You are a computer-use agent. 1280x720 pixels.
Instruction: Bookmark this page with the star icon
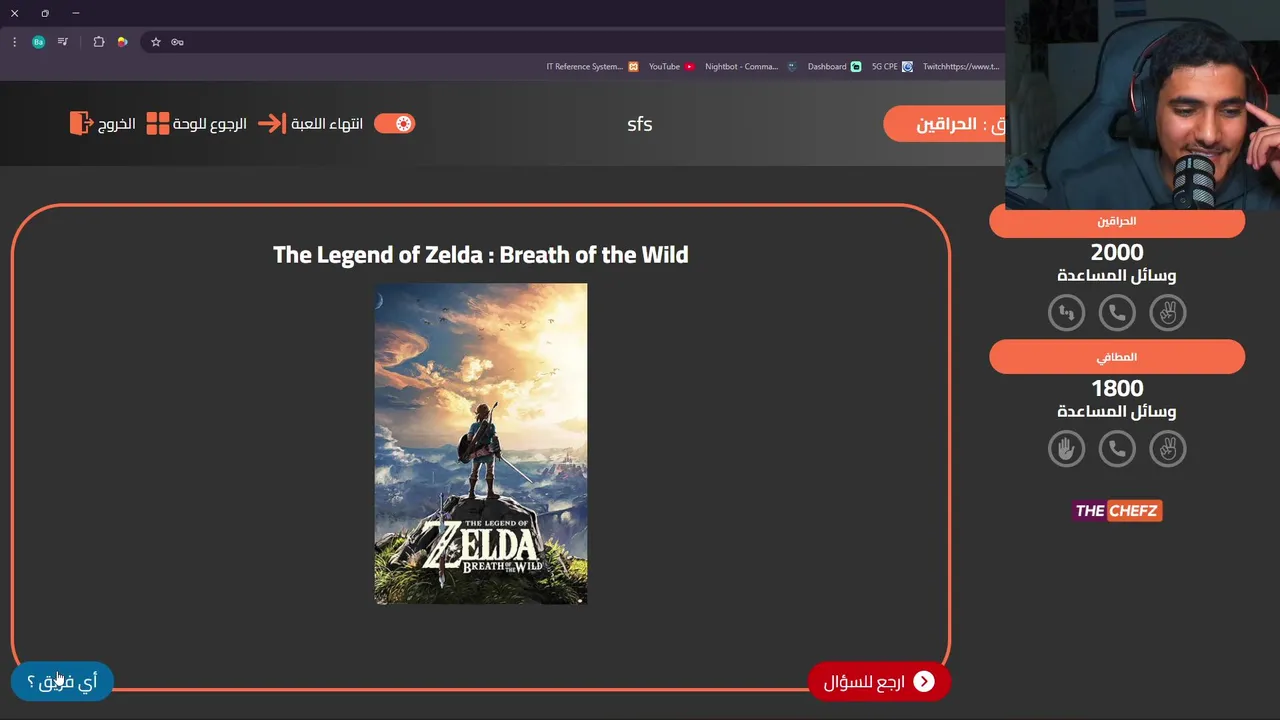click(156, 42)
